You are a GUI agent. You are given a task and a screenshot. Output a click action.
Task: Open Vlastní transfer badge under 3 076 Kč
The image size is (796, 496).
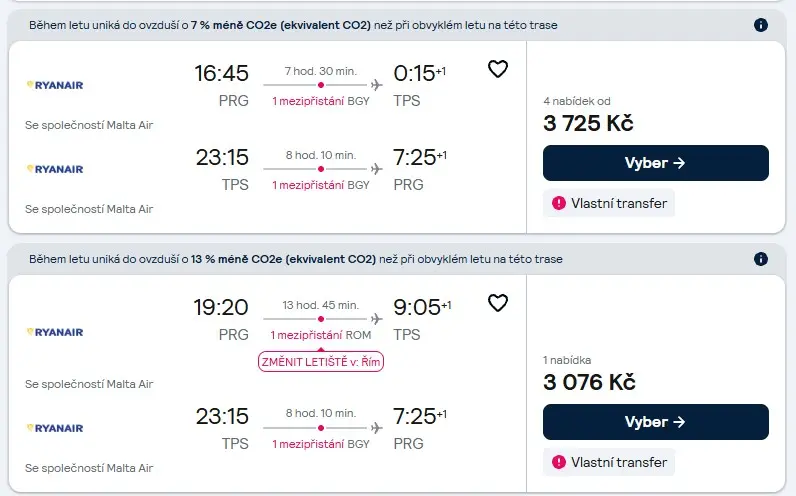[x=609, y=462]
